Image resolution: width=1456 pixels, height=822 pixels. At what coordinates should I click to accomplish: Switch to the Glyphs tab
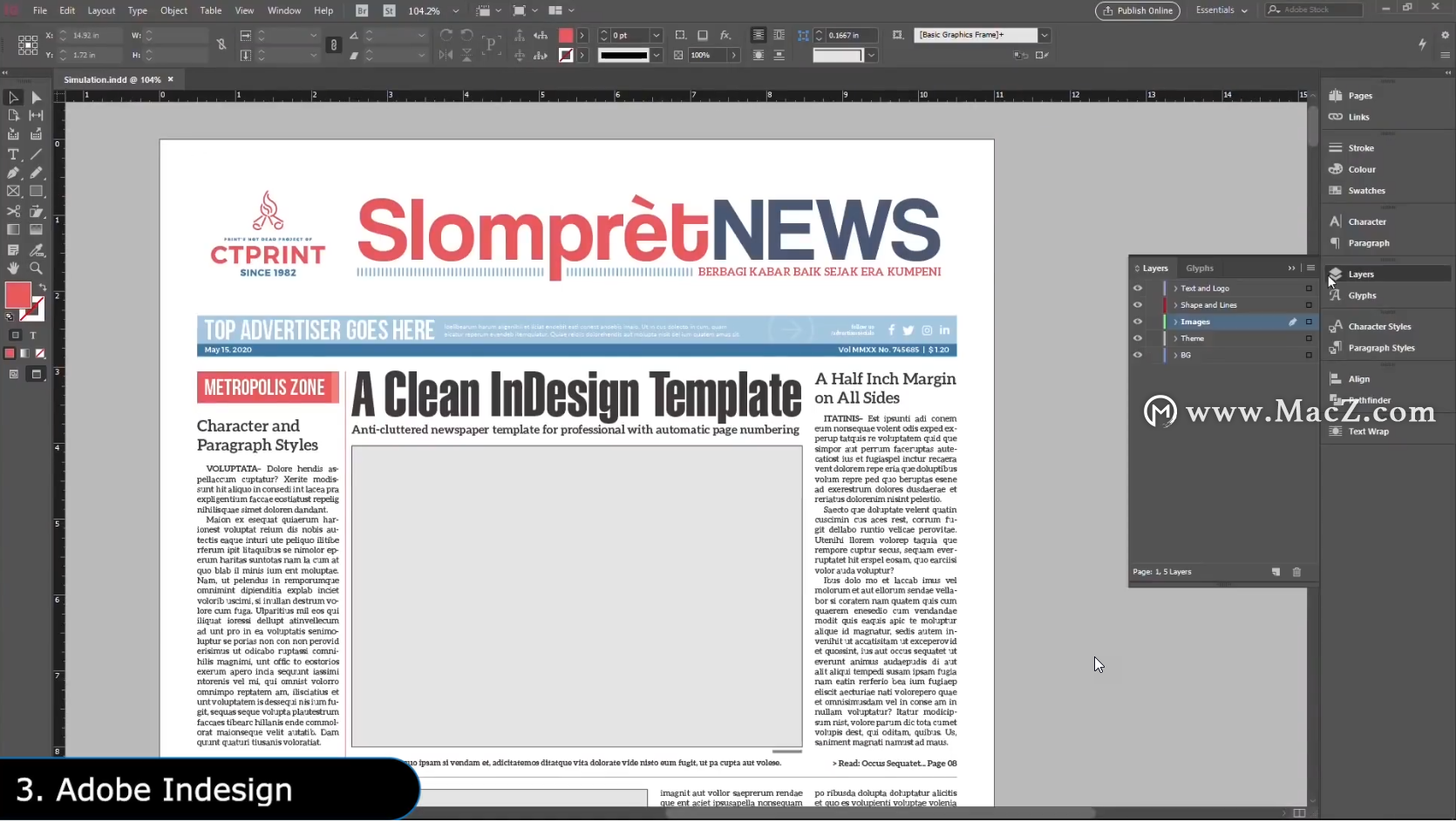[x=1200, y=268]
